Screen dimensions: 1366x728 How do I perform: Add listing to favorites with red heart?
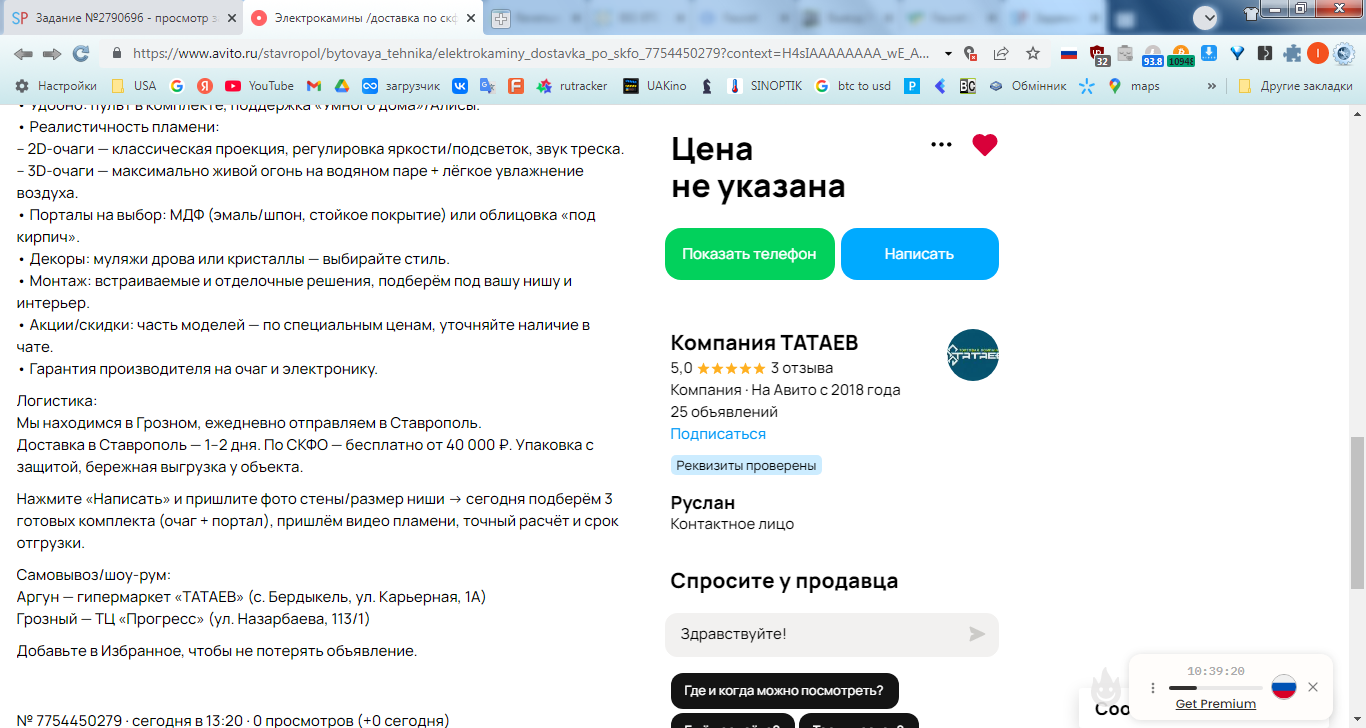click(x=985, y=145)
